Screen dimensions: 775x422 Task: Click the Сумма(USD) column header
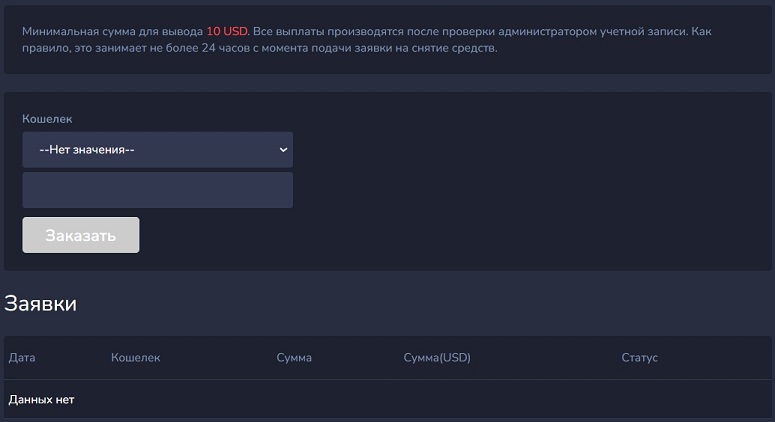(x=436, y=358)
